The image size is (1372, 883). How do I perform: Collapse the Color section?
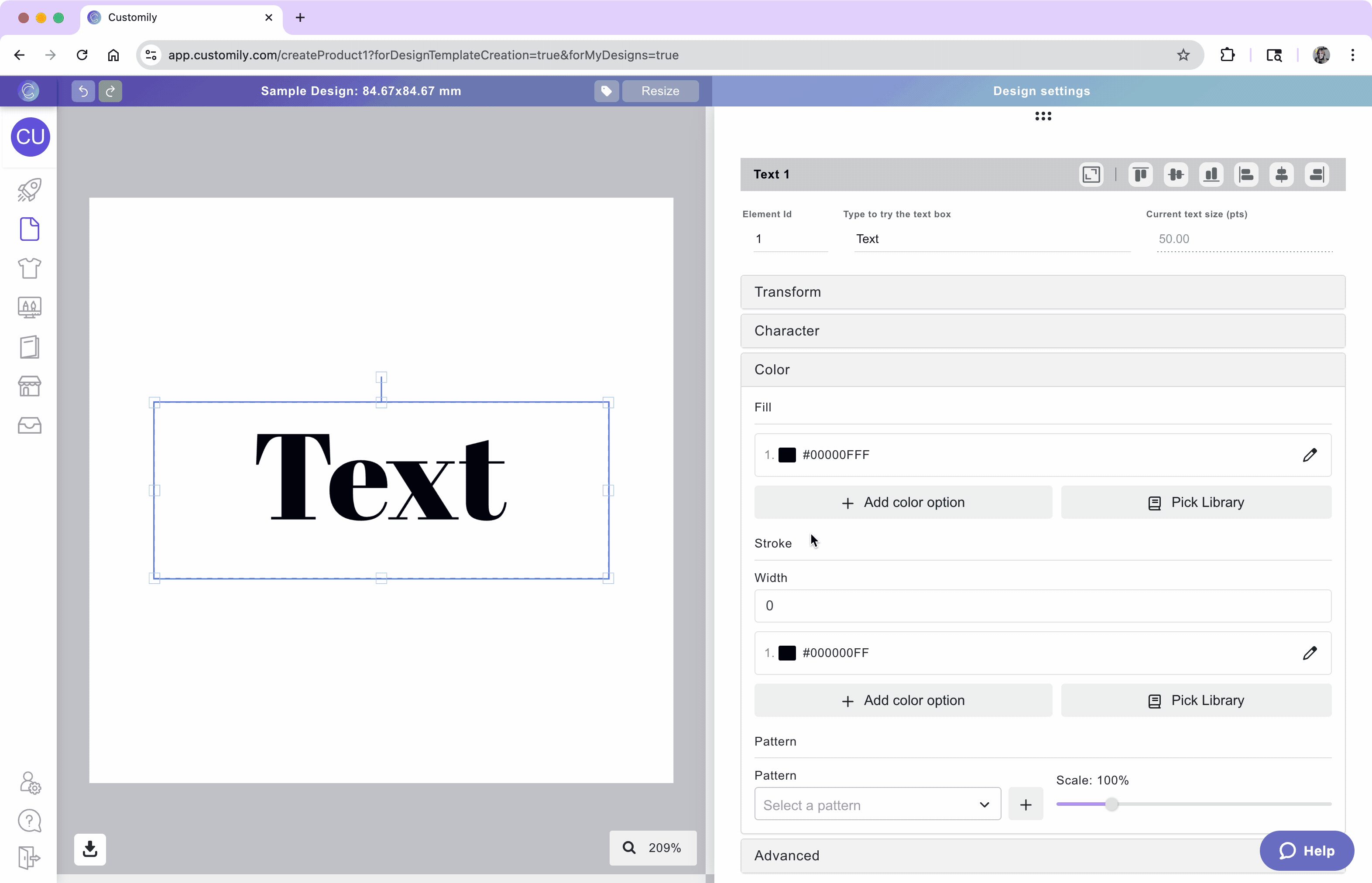click(x=1042, y=370)
